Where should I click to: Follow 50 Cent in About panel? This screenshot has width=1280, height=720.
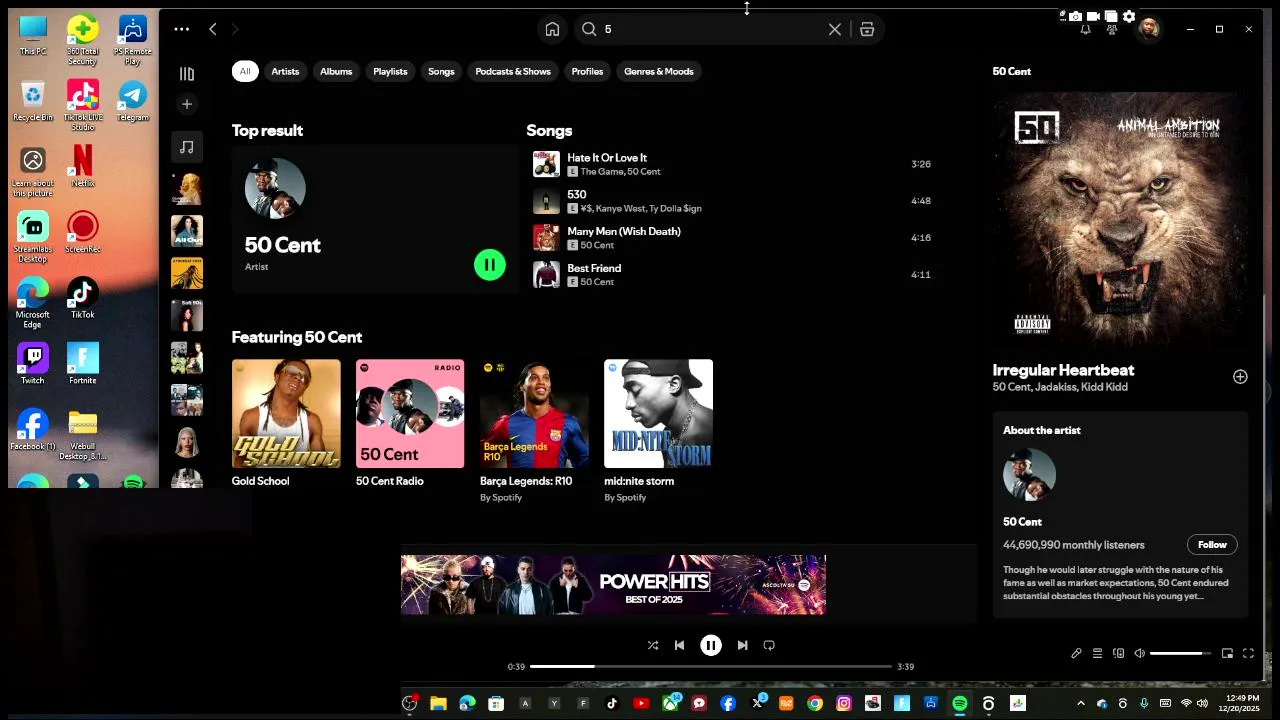point(1212,545)
